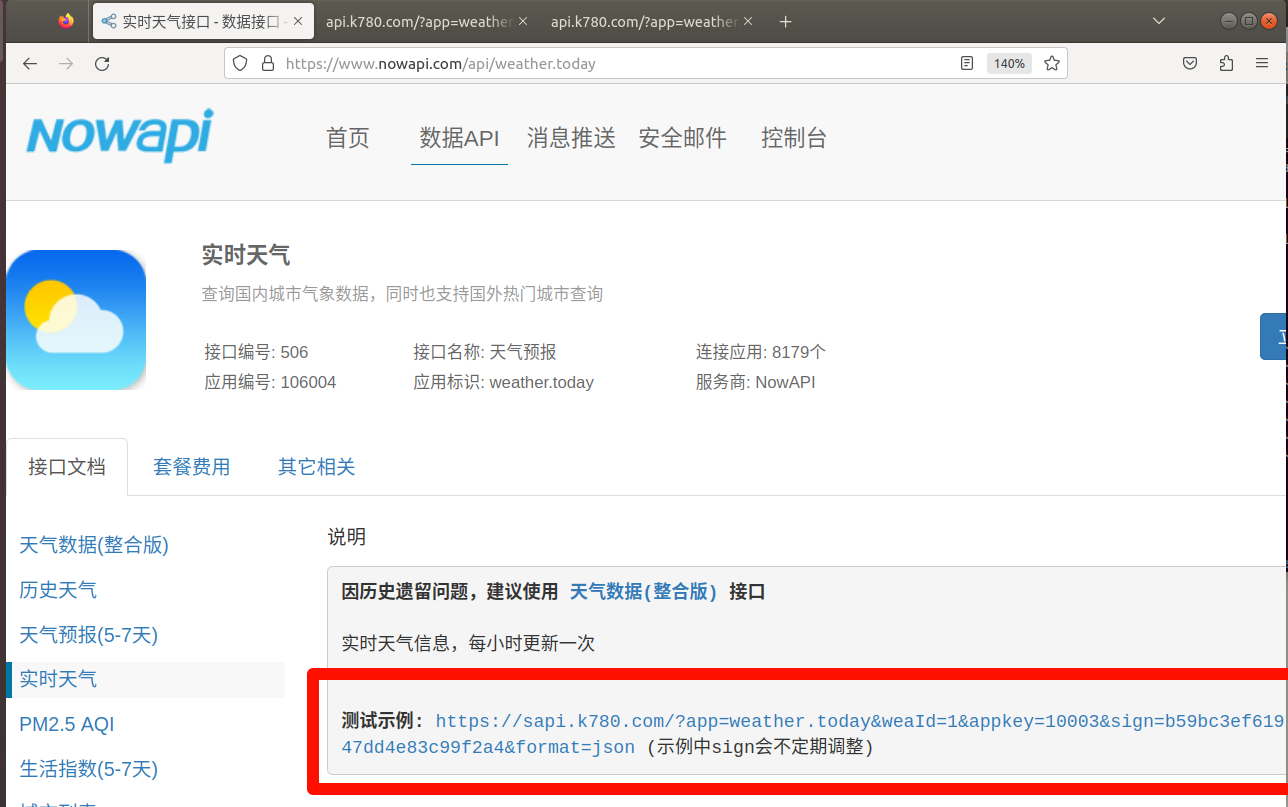Viewport: 1288px width, 807px height.
Task: Open 生活指数(5-7天) in sidebar
Action: click(x=89, y=769)
